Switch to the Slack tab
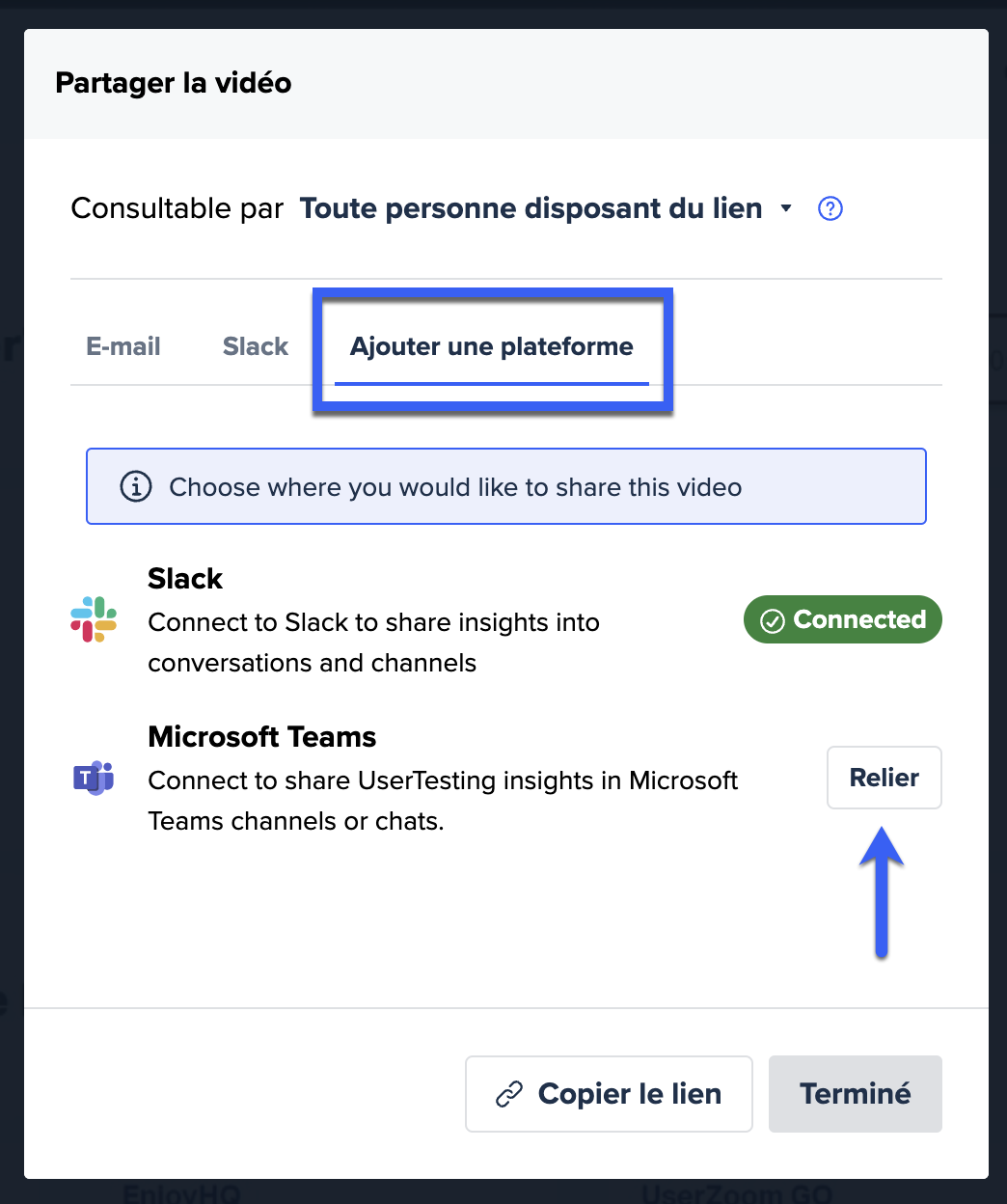Image resolution: width=1007 pixels, height=1204 pixels. 256,346
